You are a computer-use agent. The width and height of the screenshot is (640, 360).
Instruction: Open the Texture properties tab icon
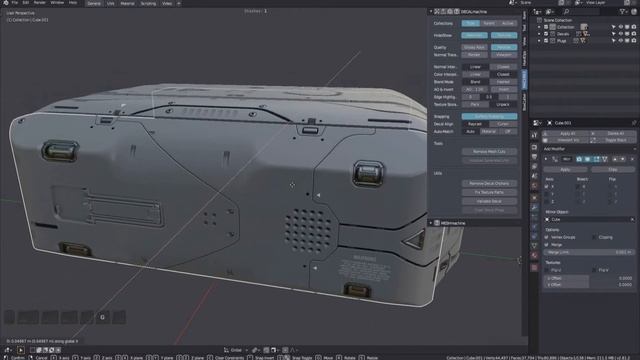(x=534, y=267)
